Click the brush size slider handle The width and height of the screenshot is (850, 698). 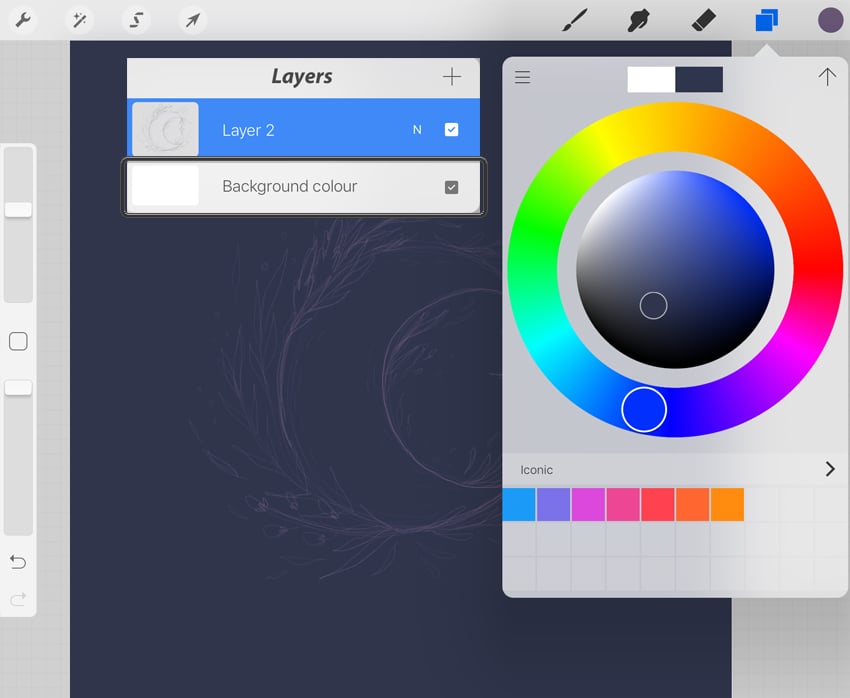18,210
